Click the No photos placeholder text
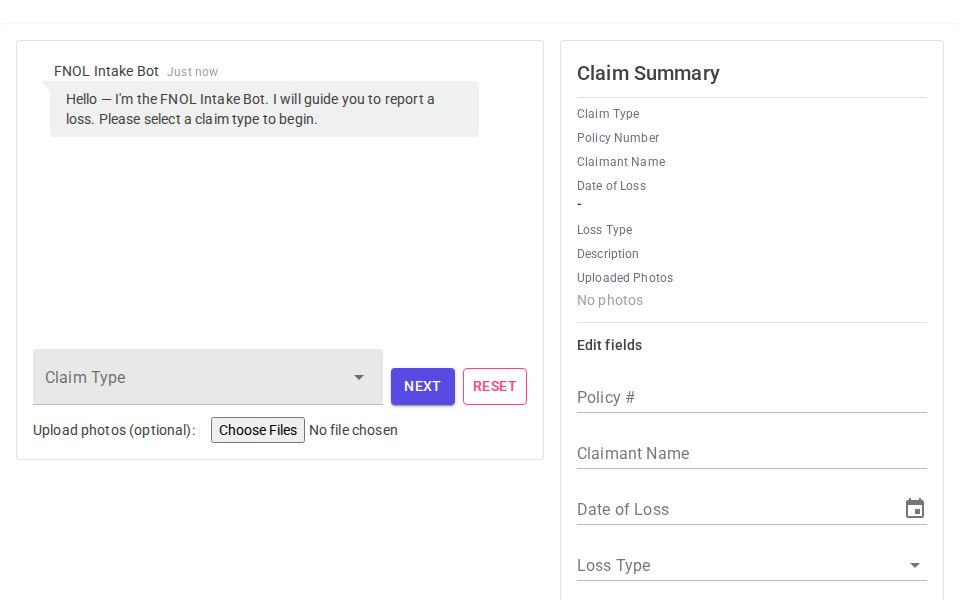960x600 pixels. 610,300
